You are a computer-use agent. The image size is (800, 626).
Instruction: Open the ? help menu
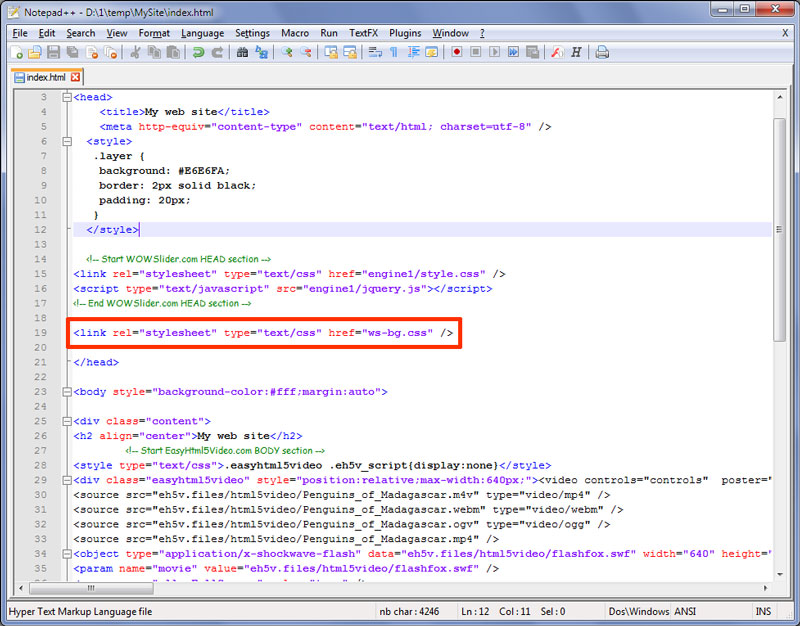(x=482, y=33)
